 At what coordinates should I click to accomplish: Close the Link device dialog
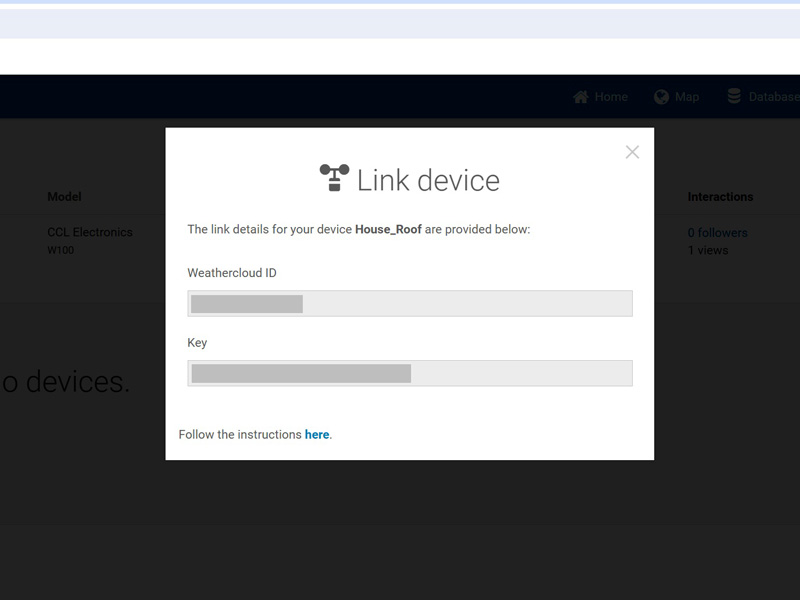(x=632, y=152)
